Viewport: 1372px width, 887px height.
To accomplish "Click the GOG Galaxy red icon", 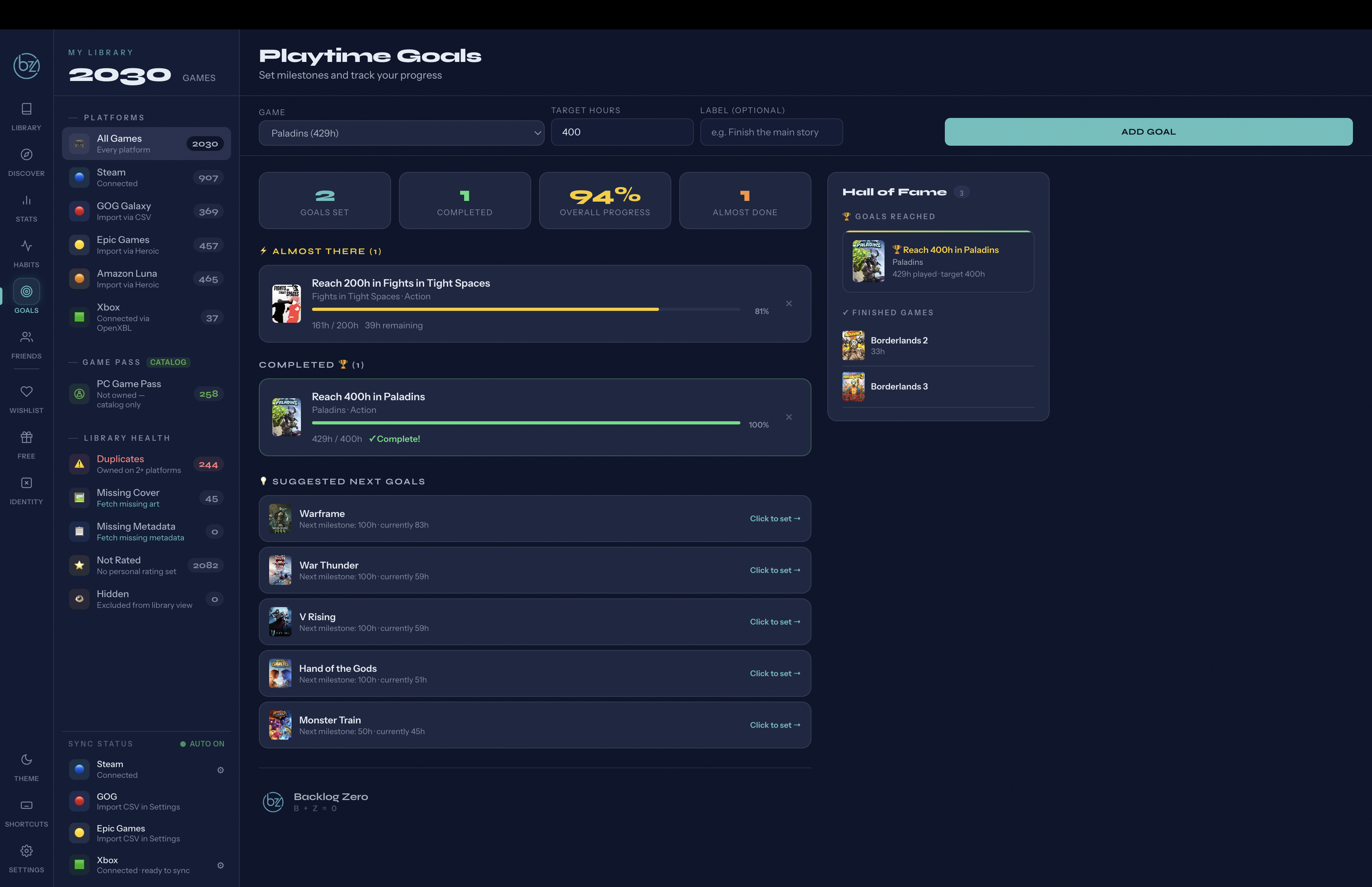I will pos(79,211).
